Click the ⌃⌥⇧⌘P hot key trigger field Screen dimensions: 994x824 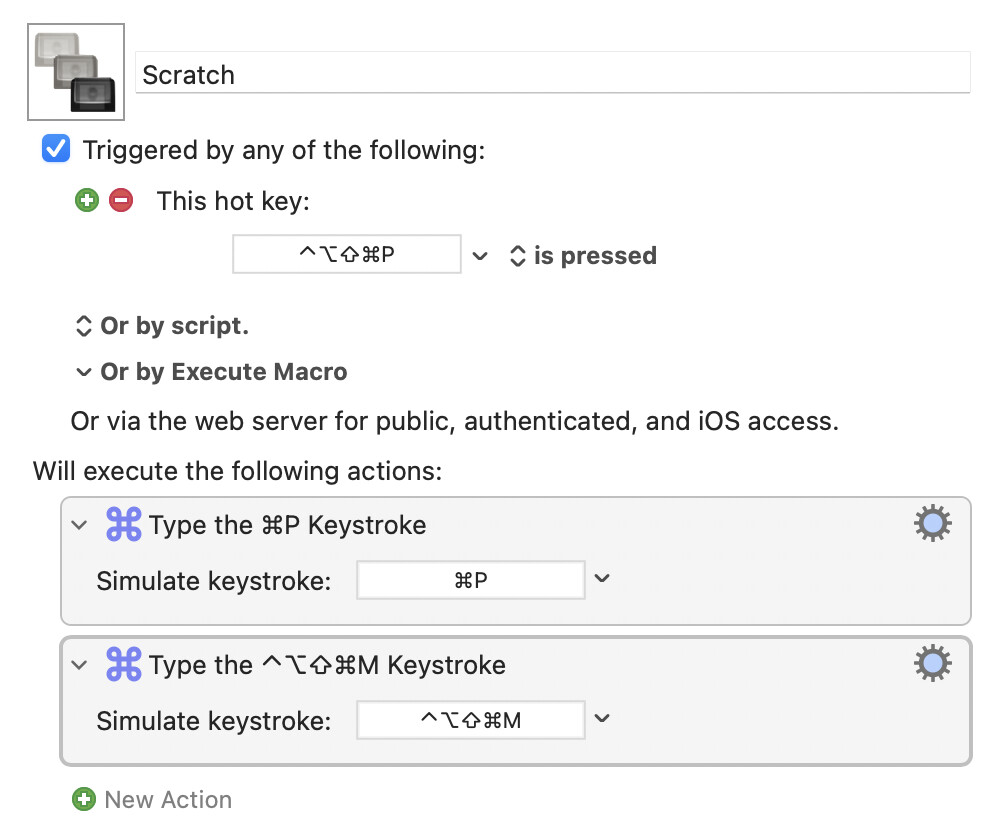[x=346, y=255]
